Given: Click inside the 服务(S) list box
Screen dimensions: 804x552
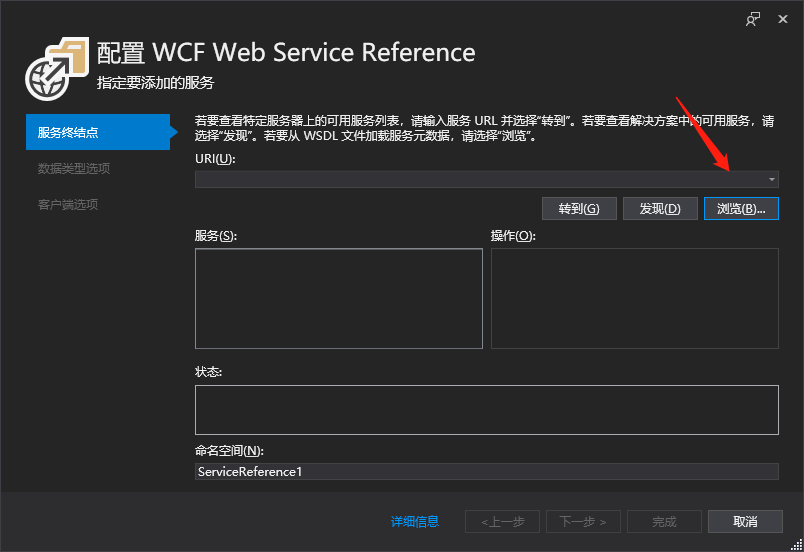Looking at the screenshot, I should (339, 298).
